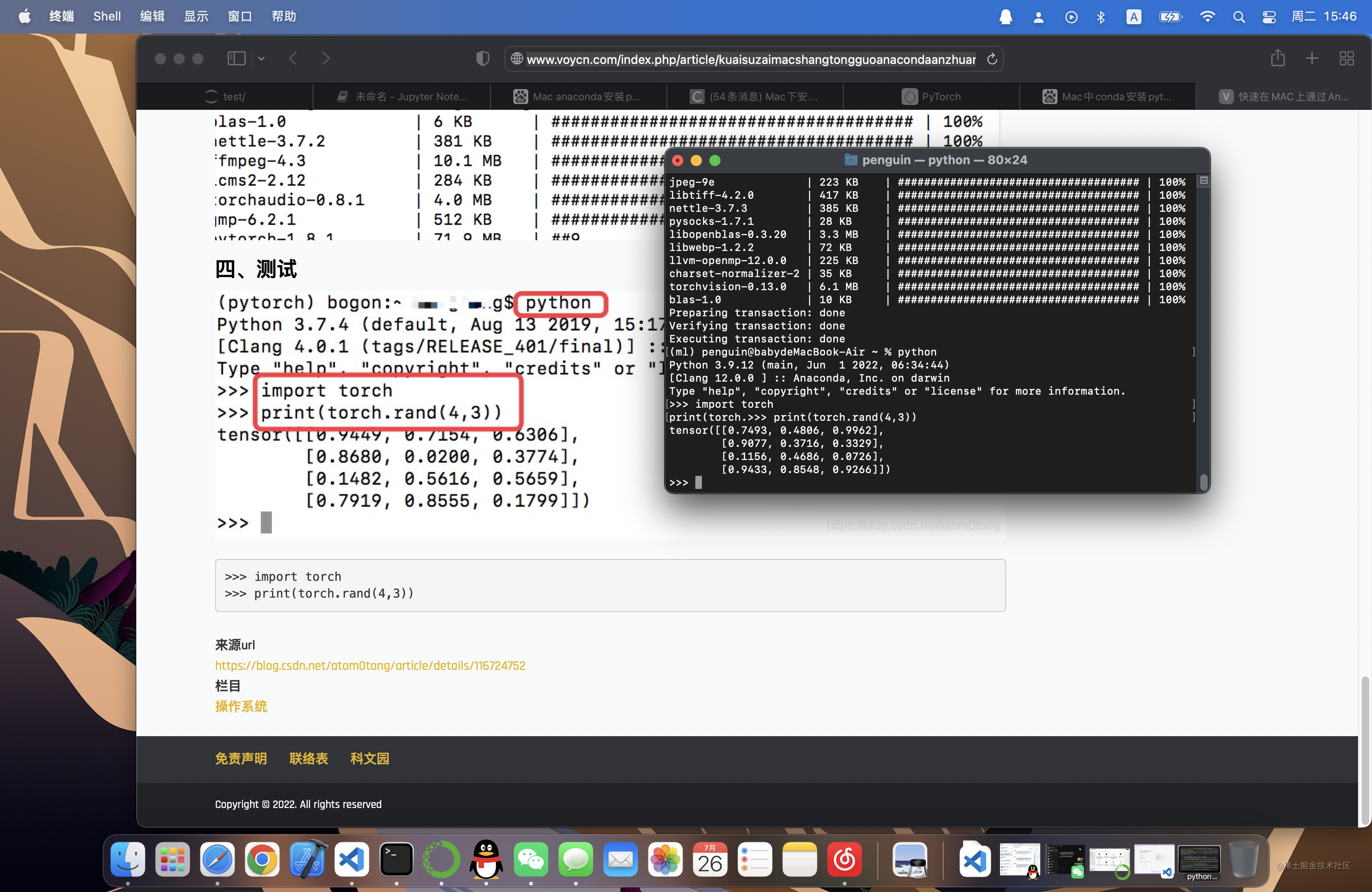Open Launchpad from the Dock
Image resolution: width=1372 pixels, height=892 pixels.
coord(172,859)
